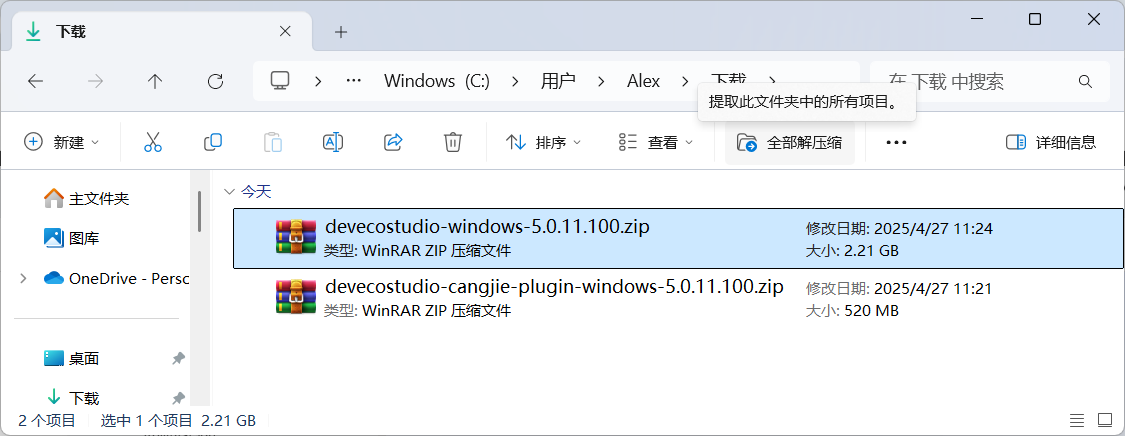Image resolution: width=1125 pixels, height=436 pixels.
Task: Switch to details list view icon
Action: point(1077,420)
